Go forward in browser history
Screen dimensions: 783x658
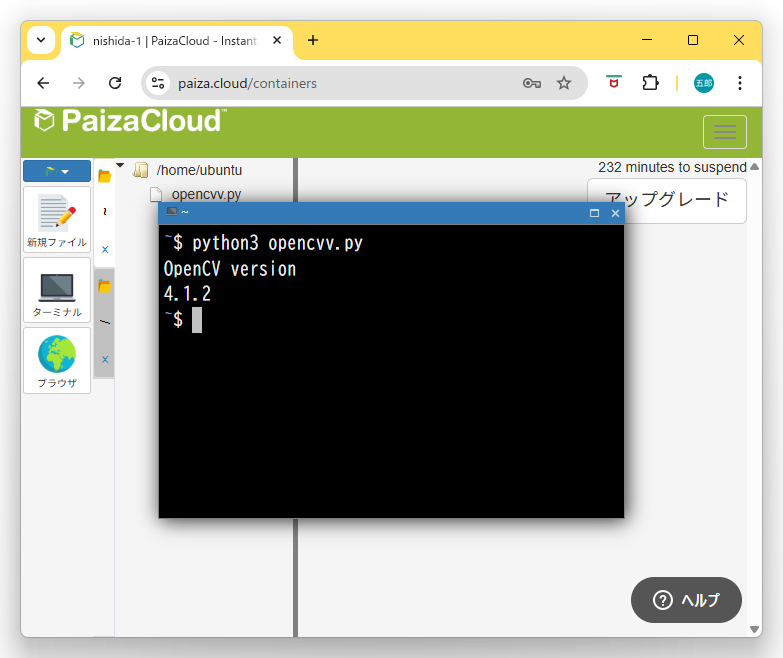click(79, 83)
